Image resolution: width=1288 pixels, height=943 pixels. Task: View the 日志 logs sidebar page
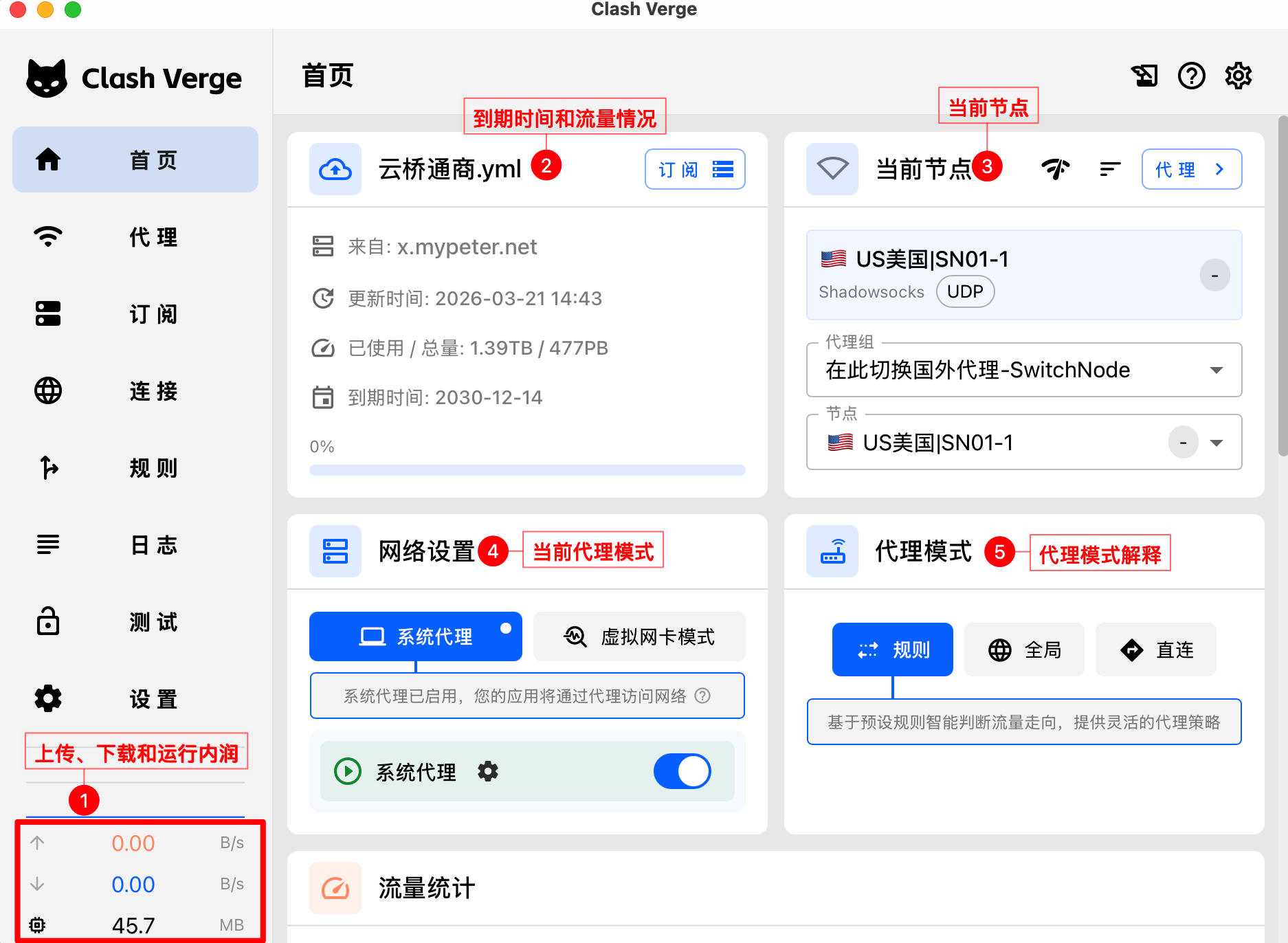(135, 544)
